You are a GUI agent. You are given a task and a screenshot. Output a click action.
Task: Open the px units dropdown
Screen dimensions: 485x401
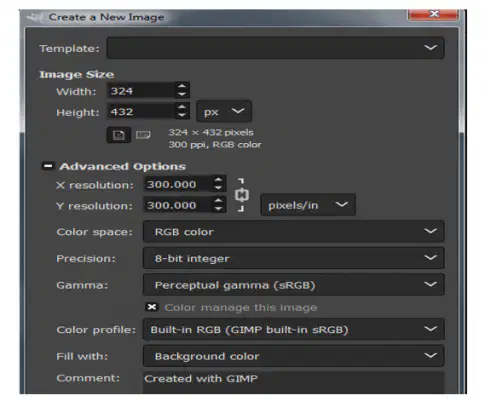coord(224,111)
